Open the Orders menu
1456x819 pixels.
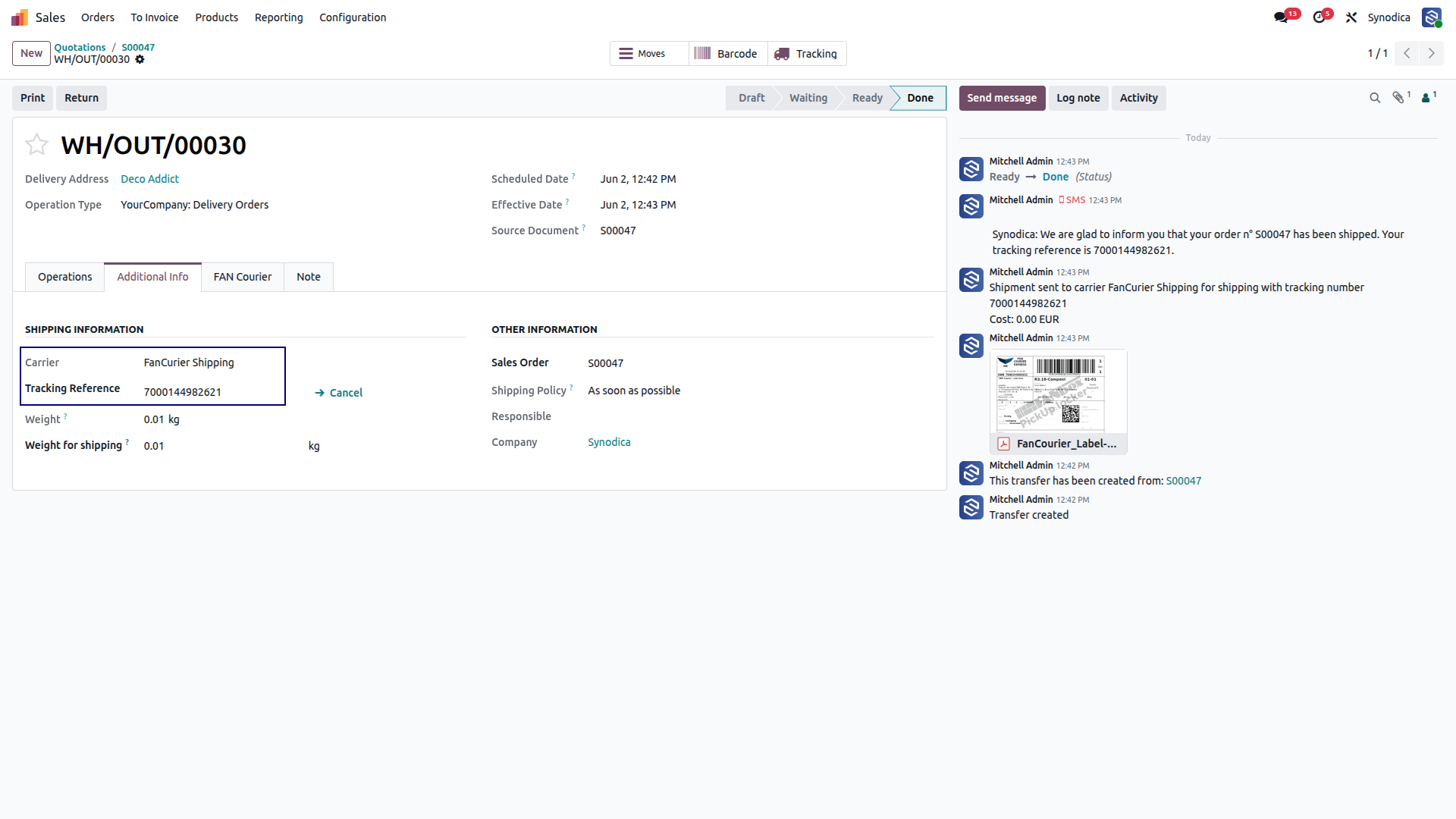click(98, 17)
